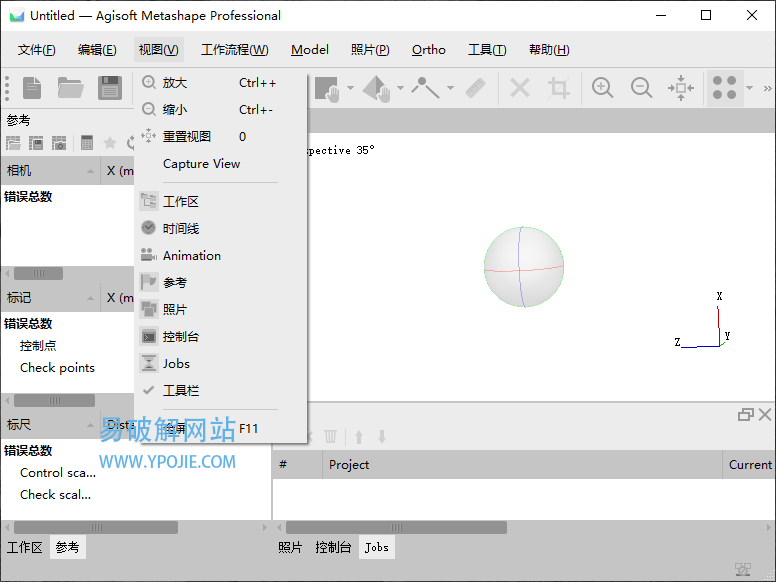Open a project with the folder icon
This screenshot has height=582, width=776.
(x=70, y=89)
